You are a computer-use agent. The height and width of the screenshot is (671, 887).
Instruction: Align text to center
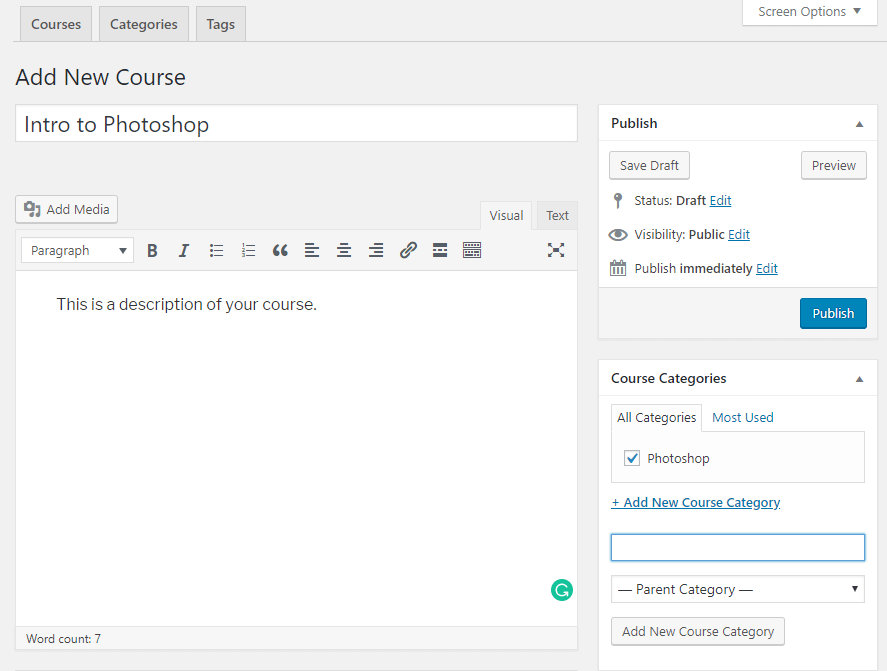(343, 250)
